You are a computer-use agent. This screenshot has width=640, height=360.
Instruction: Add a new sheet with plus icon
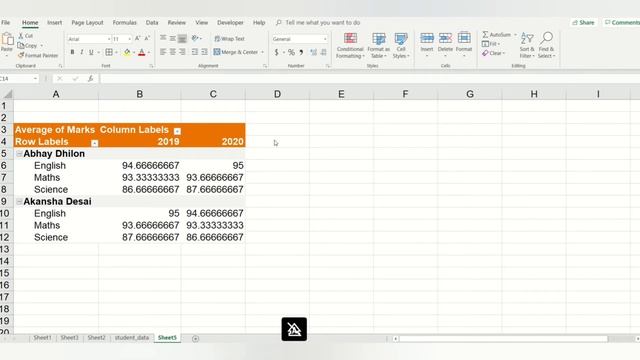196,338
